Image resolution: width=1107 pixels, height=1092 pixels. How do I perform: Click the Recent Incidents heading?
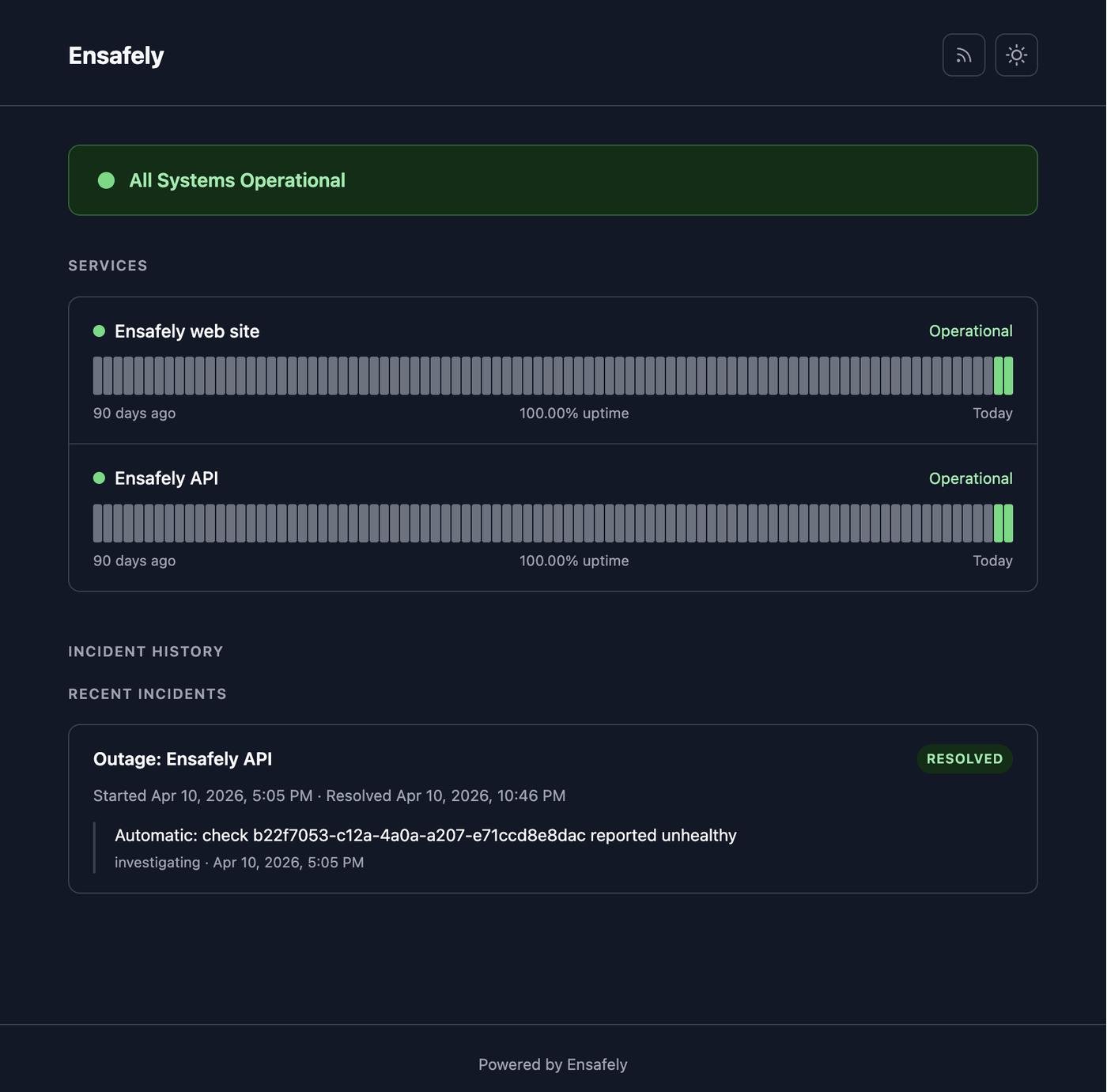(x=147, y=694)
